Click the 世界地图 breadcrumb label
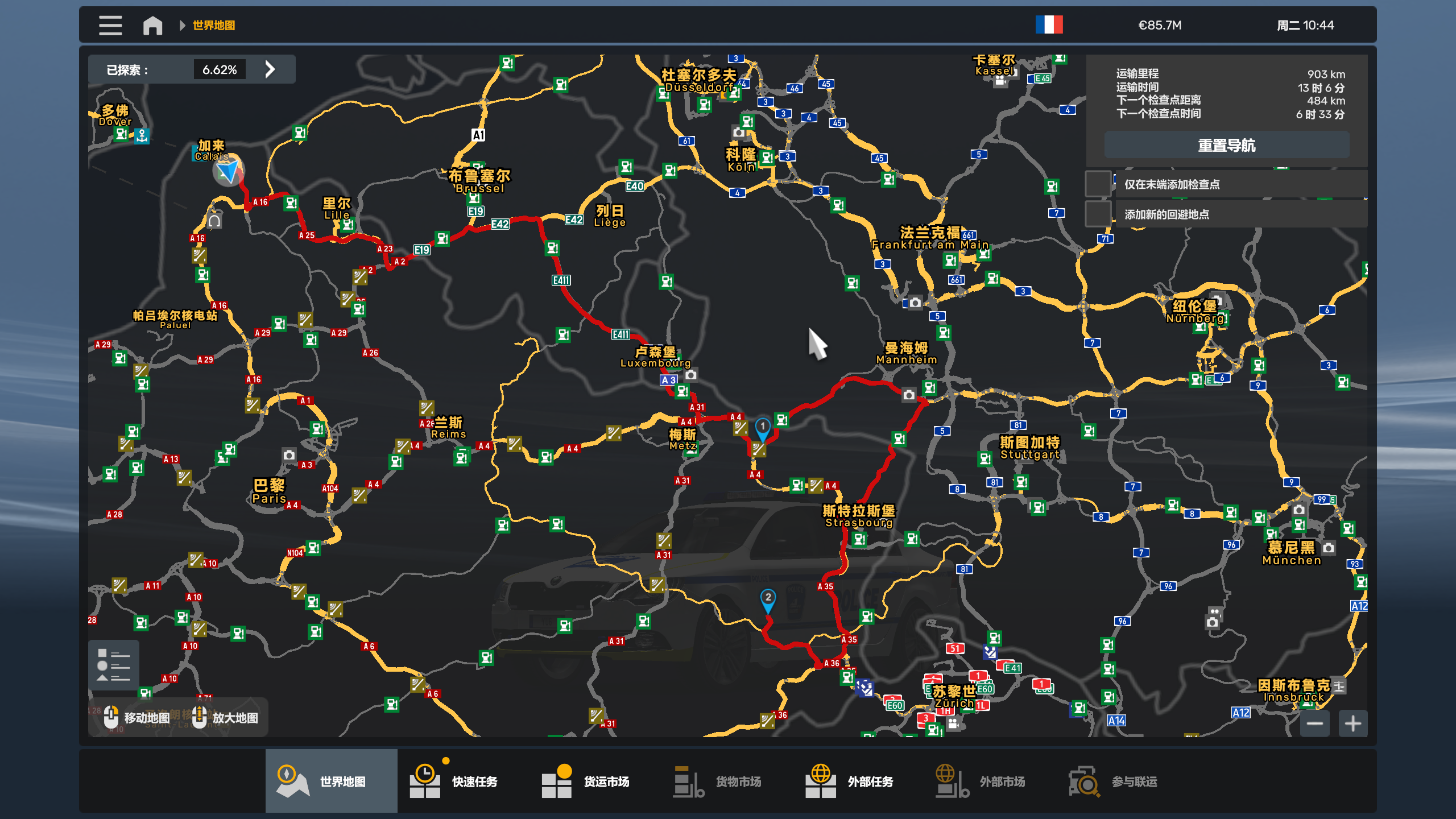The width and height of the screenshot is (1456, 819). [214, 25]
